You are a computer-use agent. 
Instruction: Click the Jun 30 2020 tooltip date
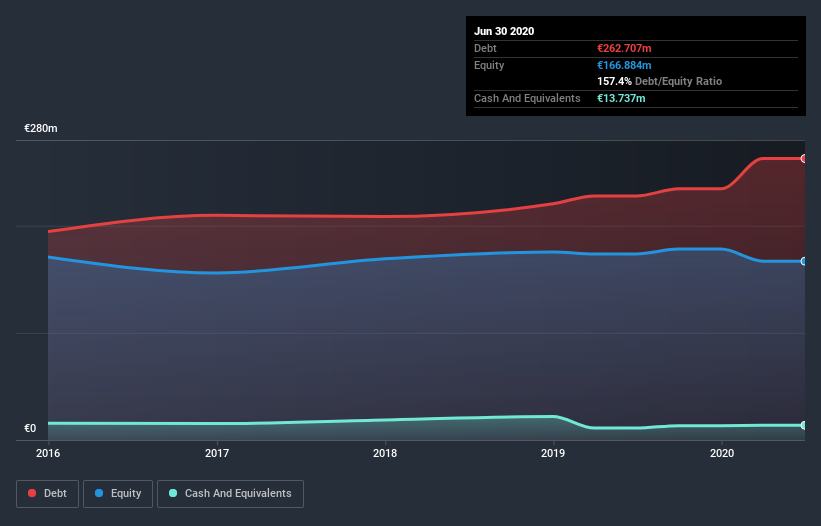pyautogui.click(x=504, y=31)
